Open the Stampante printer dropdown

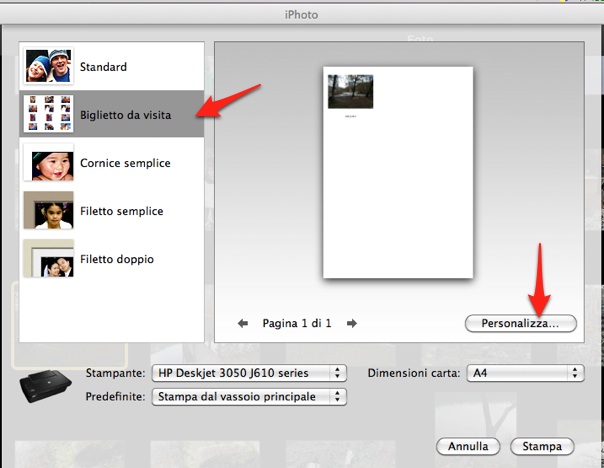[249, 373]
